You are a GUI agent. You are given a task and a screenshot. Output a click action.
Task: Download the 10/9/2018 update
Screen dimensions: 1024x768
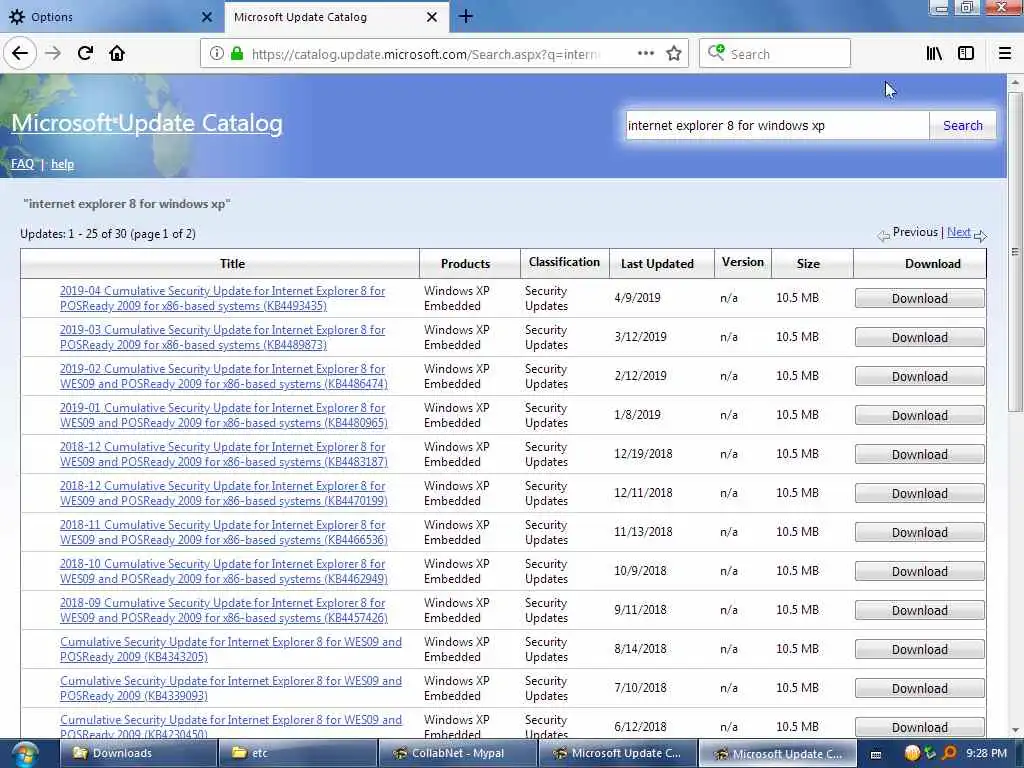tap(920, 571)
